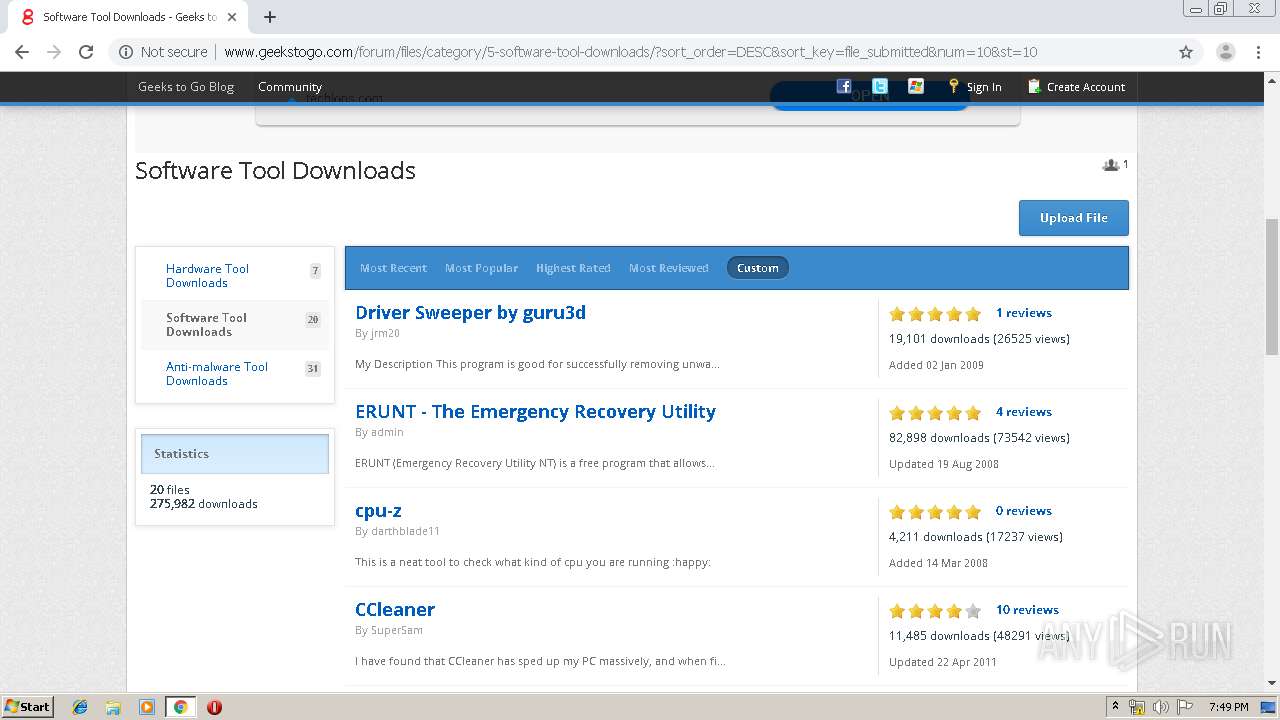Sort by the Most Popular tab

(481, 268)
